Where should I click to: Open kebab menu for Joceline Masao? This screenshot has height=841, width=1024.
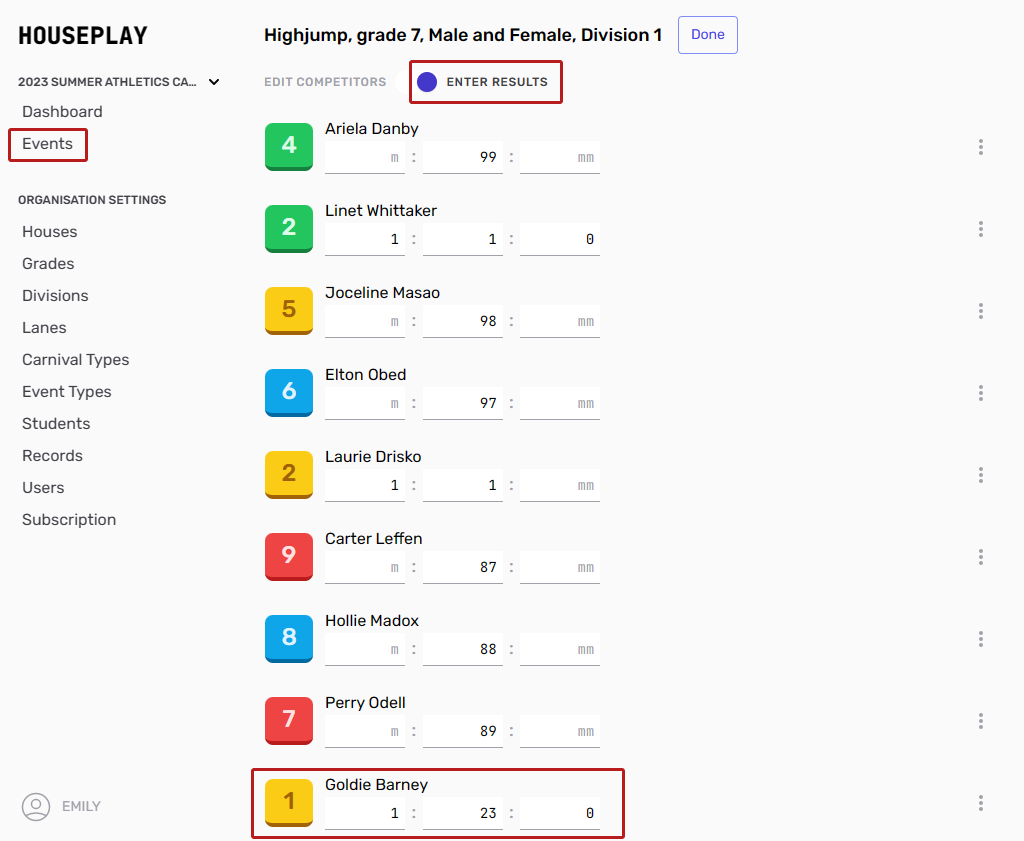tap(981, 311)
